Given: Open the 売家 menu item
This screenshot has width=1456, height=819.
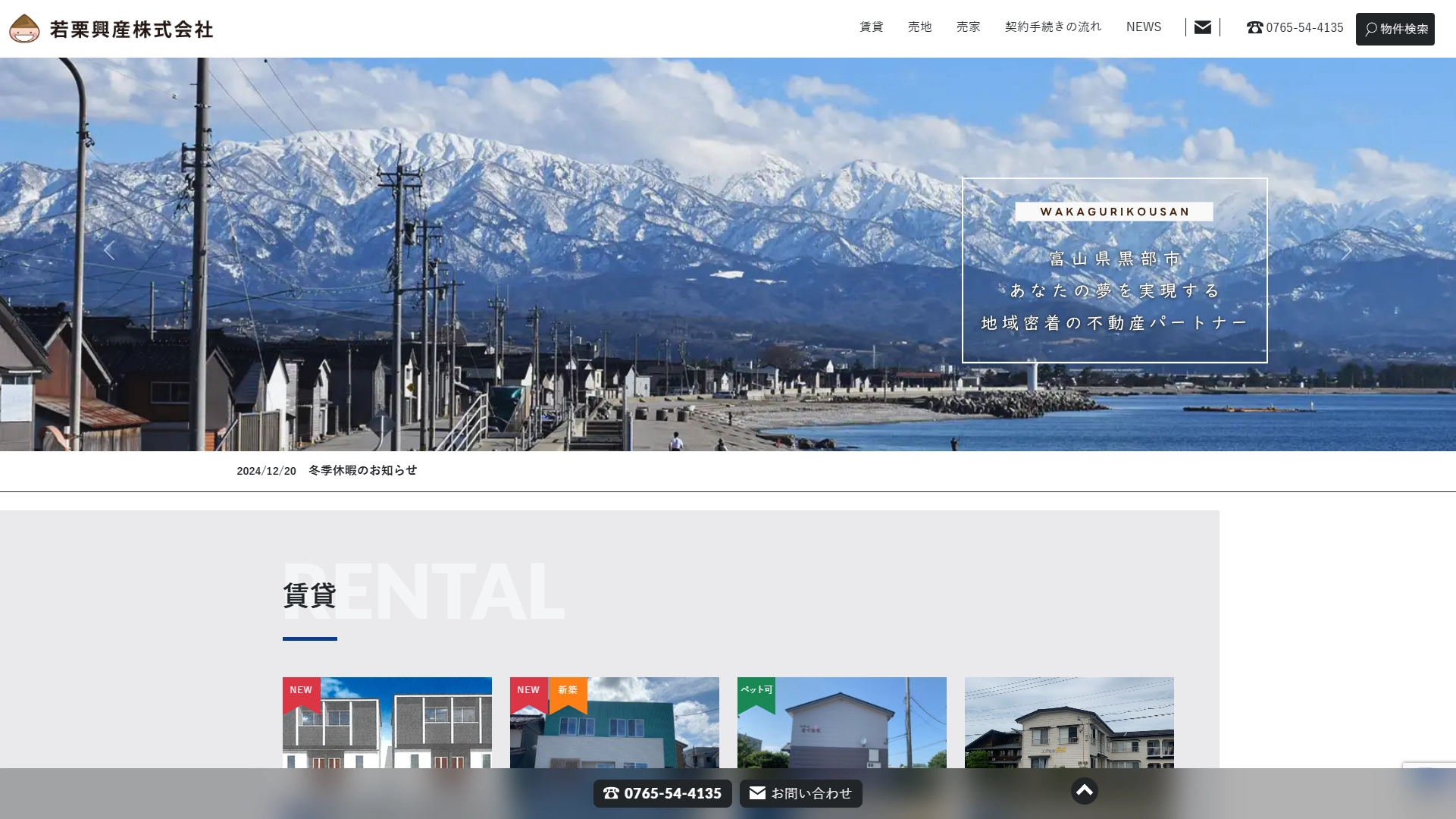Looking at the screenshot, I should click(x=969, y=27).
